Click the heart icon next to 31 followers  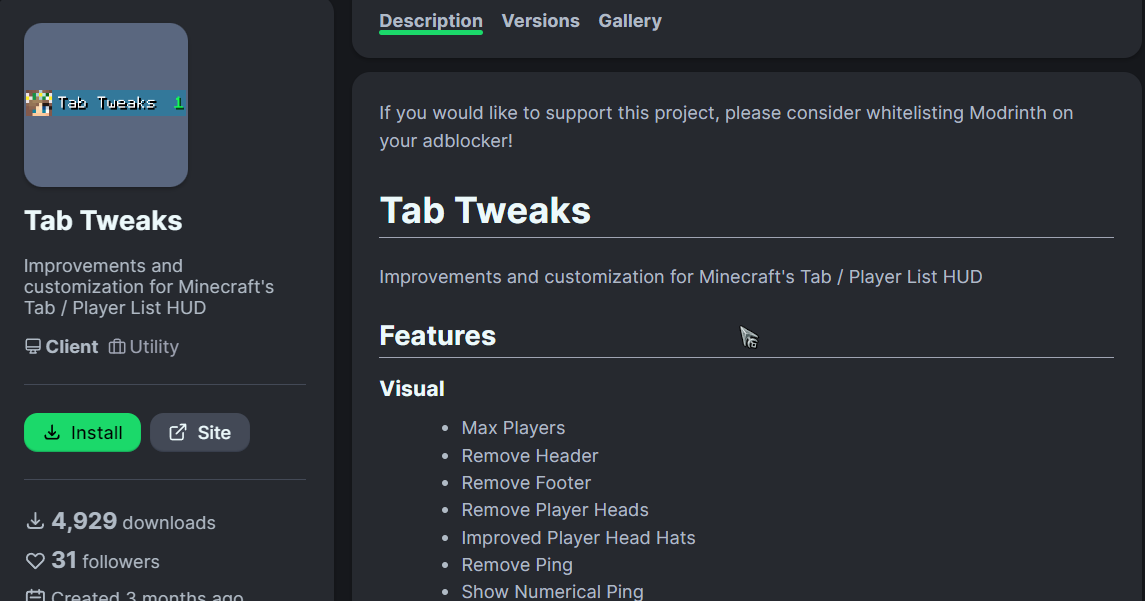pos(35,561)
